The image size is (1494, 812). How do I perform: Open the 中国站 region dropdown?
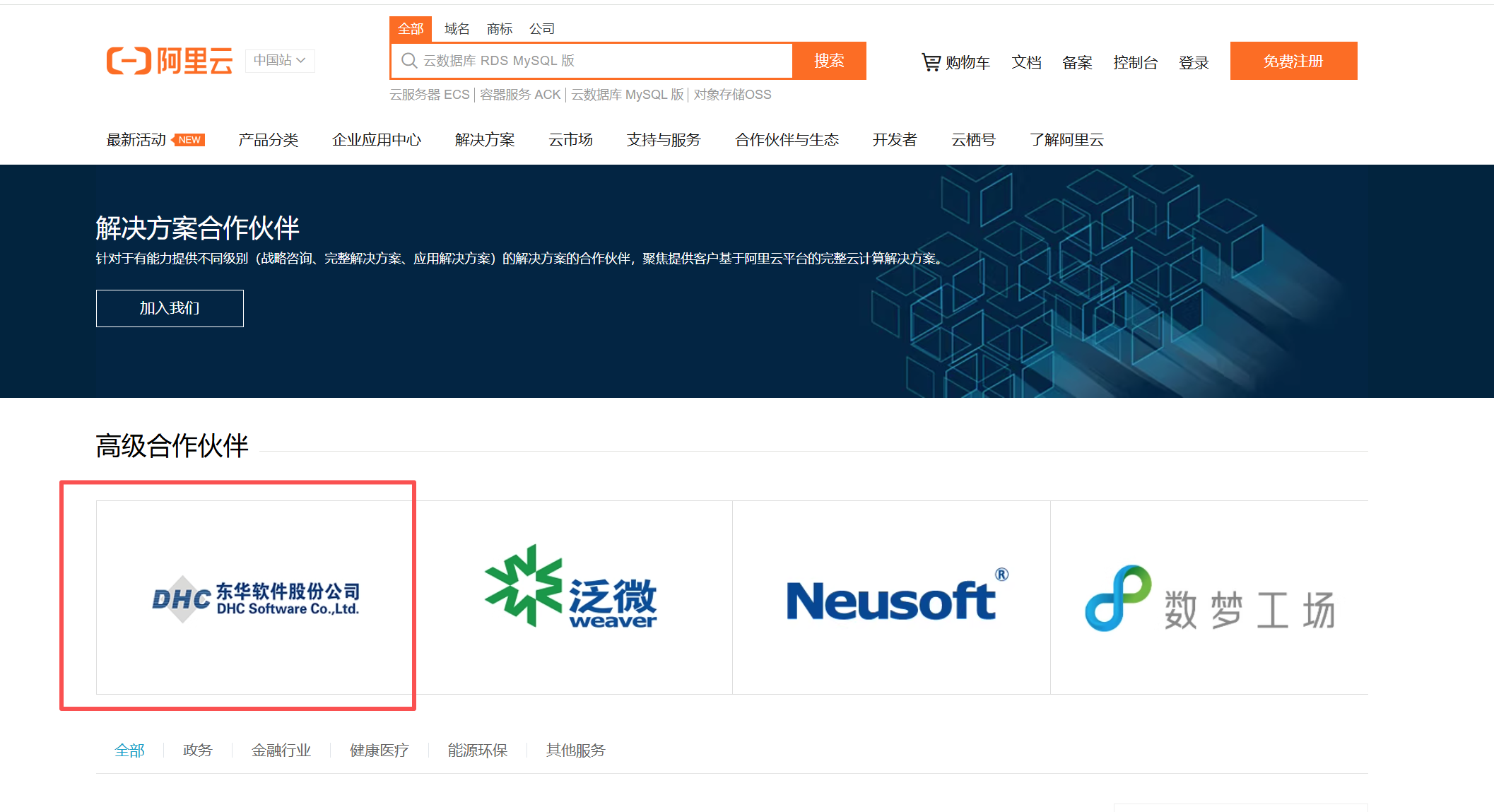pyautogui.click(x=280, y=61)
